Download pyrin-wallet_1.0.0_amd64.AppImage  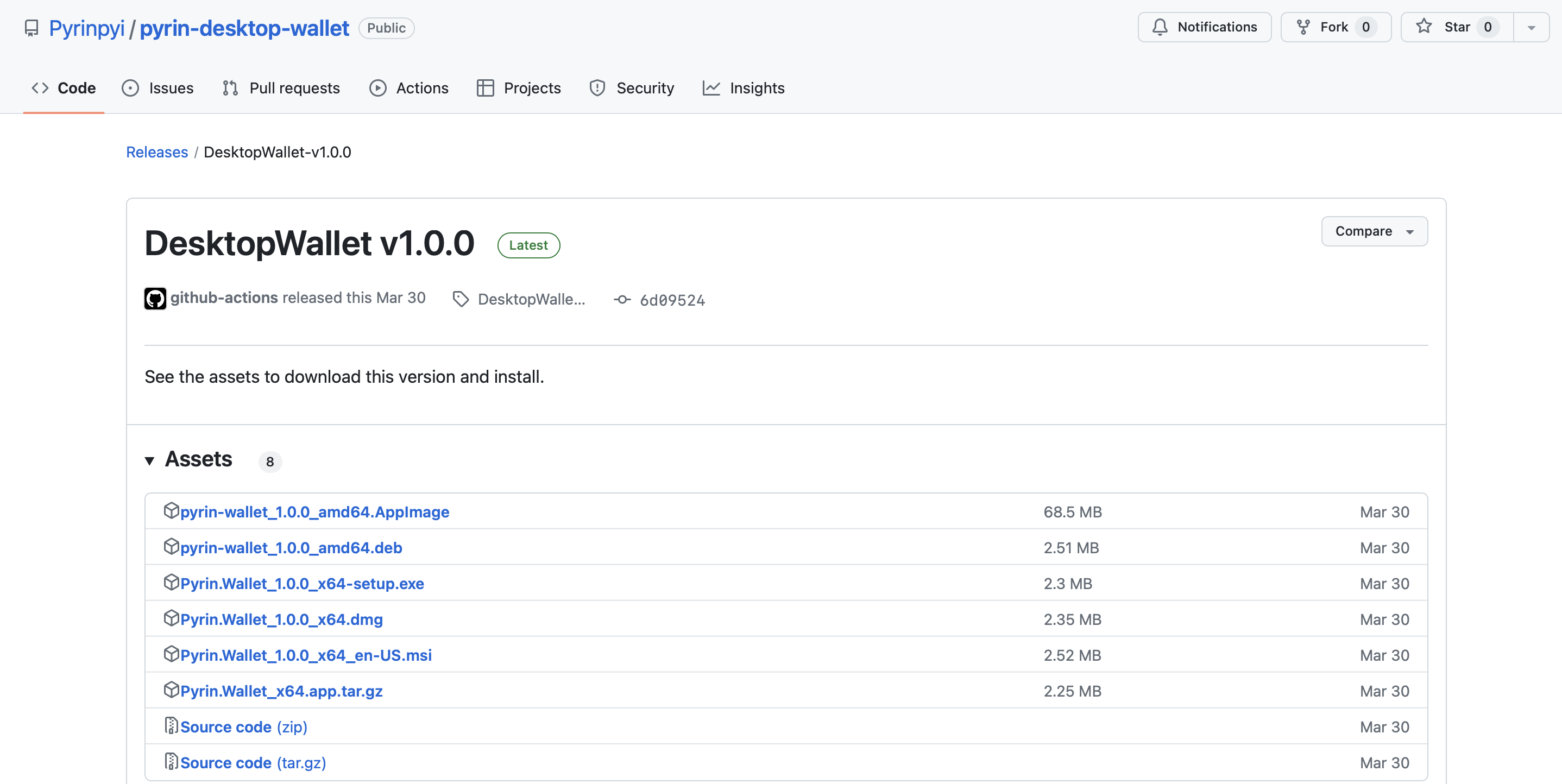coord(314,512)
